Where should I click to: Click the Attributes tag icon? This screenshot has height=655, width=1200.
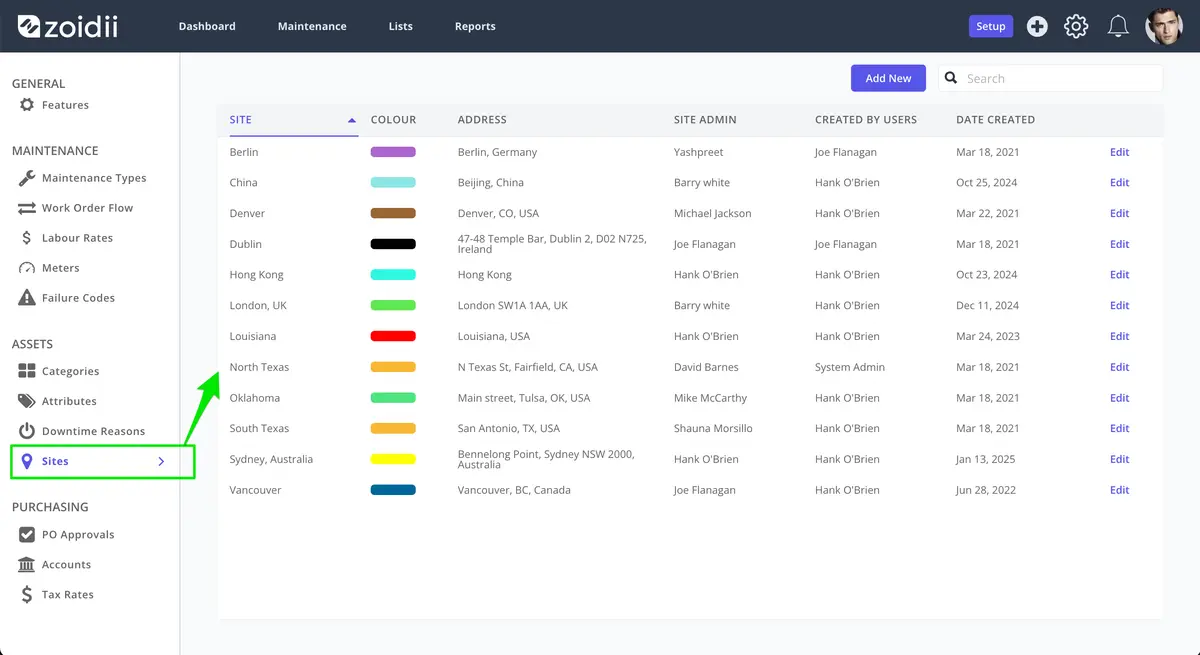pos(27,401)
